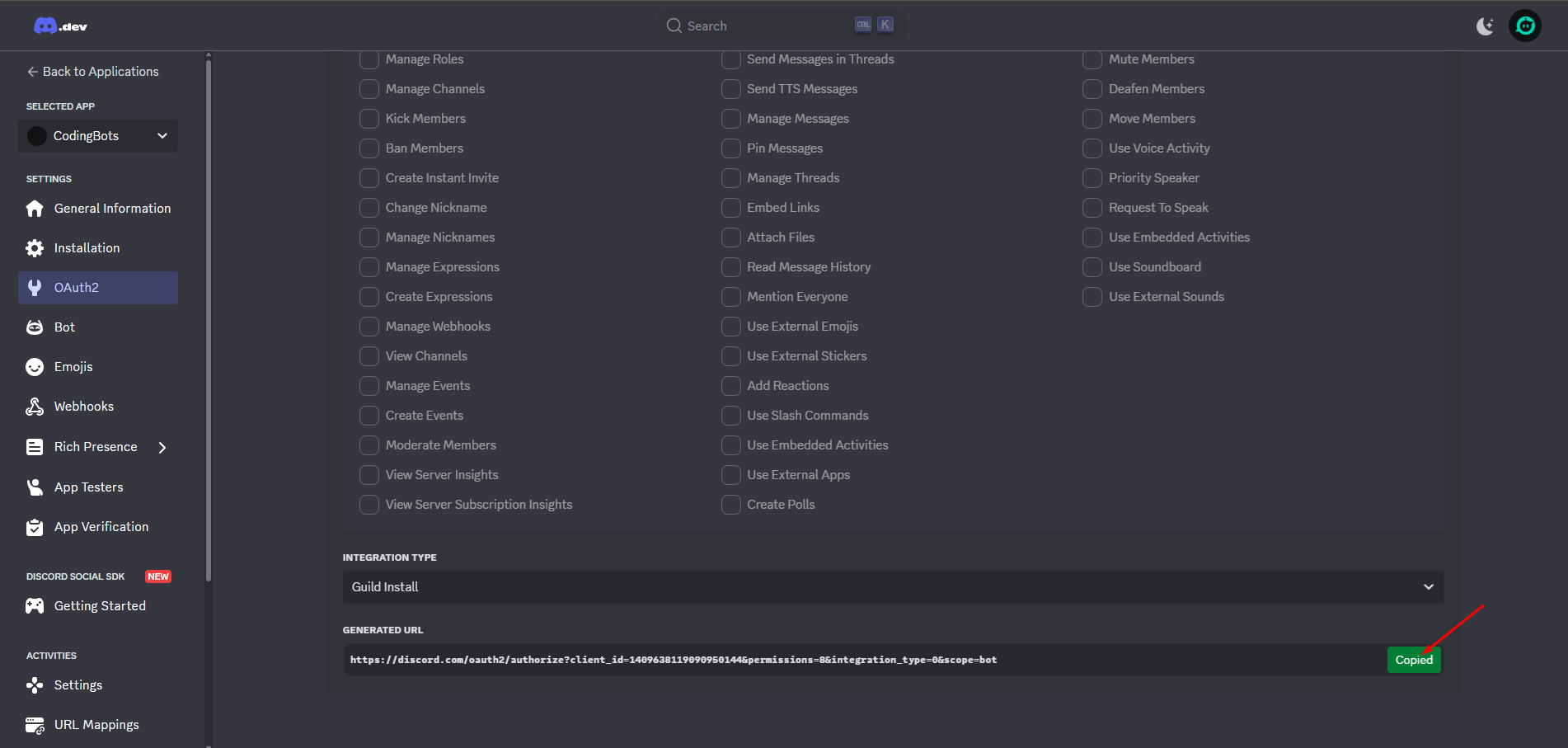This screenshot has width=1568, height=748.
Task: Click the search magnifier icon
Action: (x=674, y=26)
